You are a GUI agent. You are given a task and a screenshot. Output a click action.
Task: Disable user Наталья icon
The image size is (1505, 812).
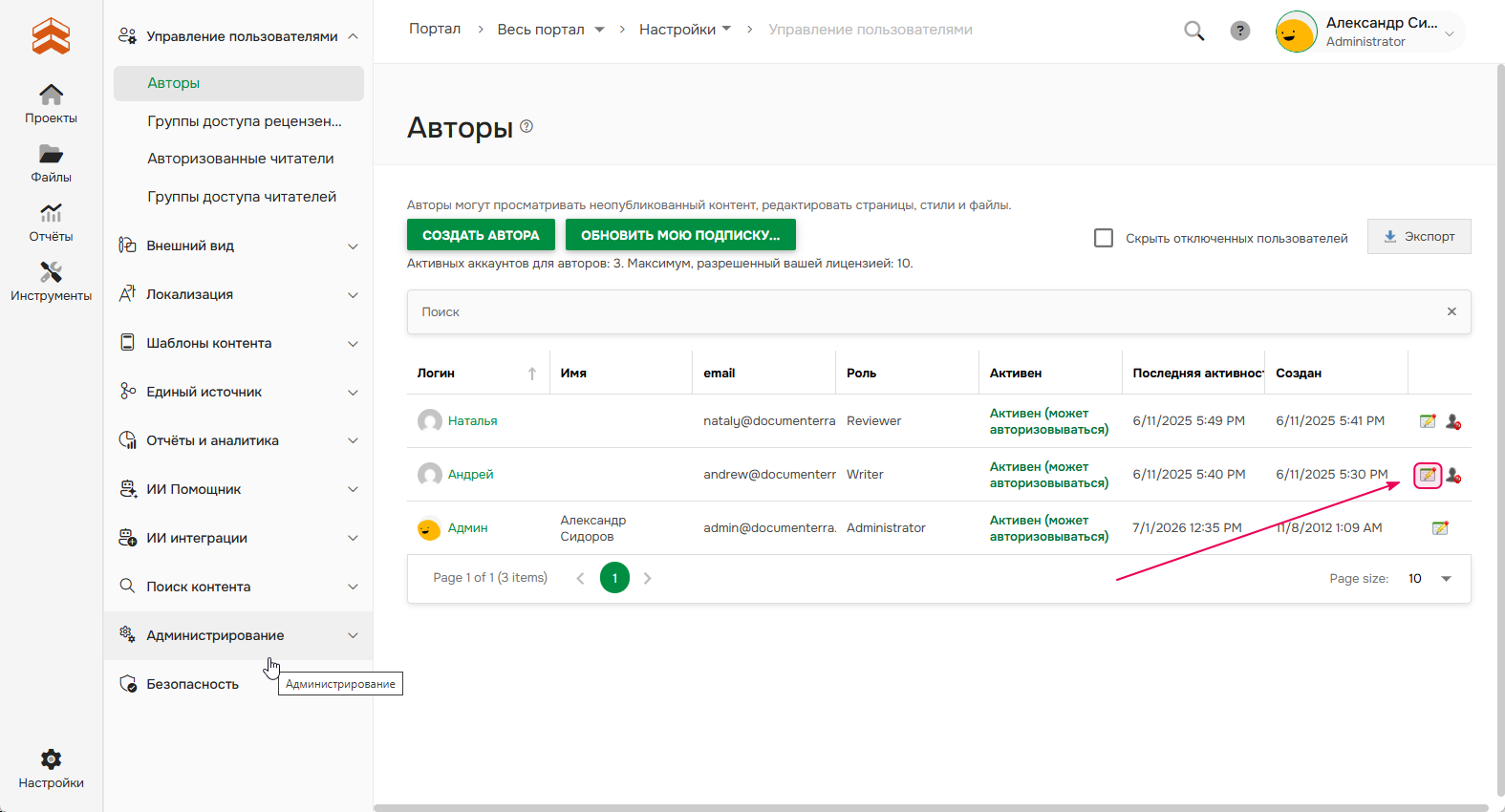(x=1453, y=421)
